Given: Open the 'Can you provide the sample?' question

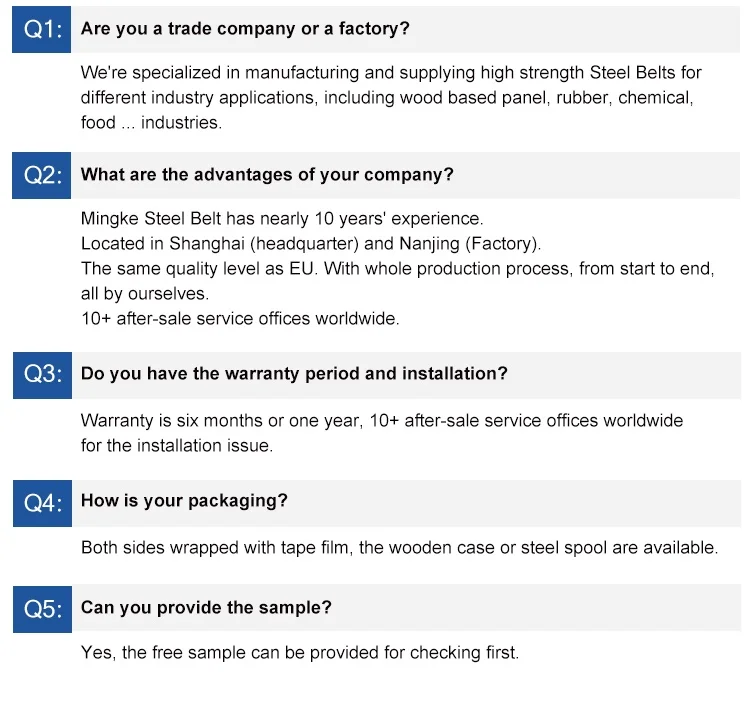Looking at the screenshot, I should [206, 608].
